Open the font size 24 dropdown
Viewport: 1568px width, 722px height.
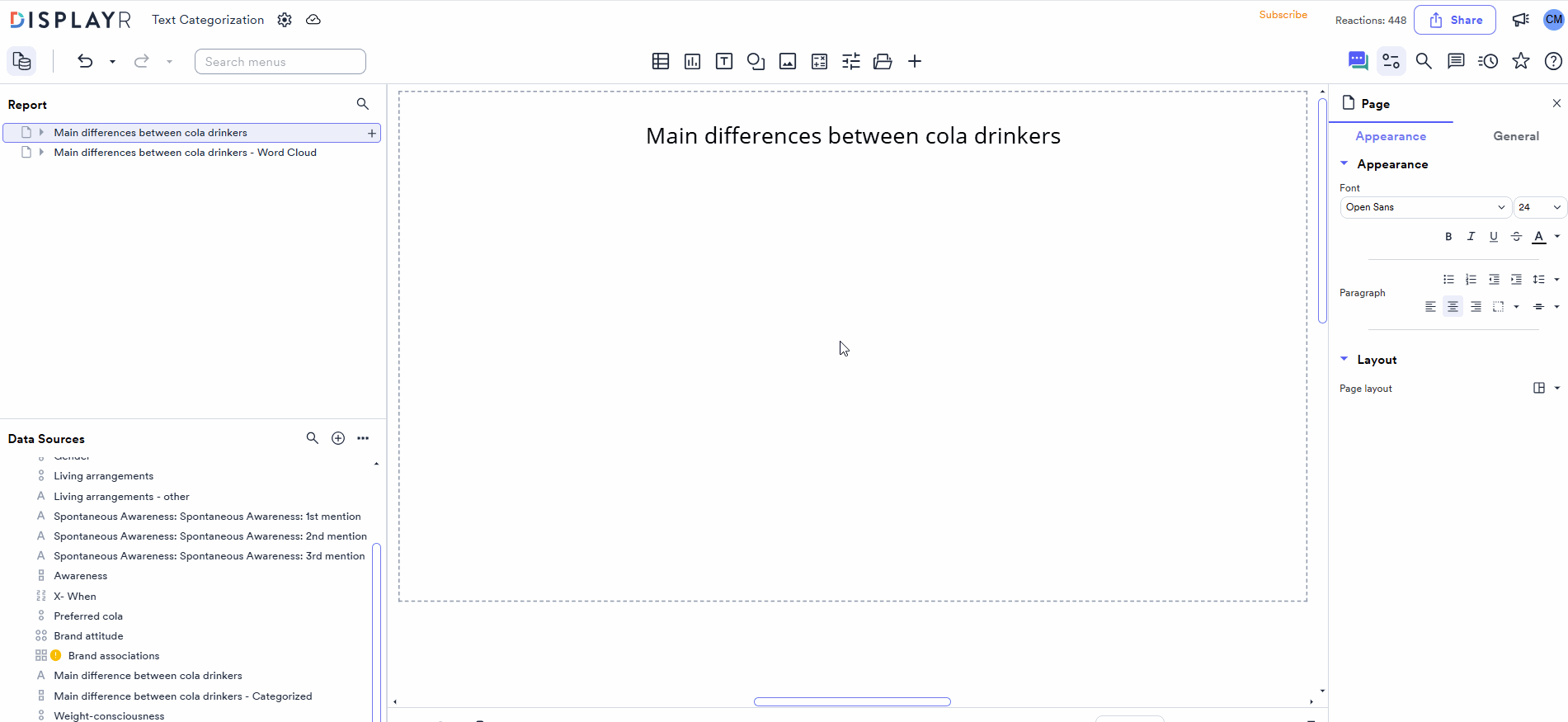1540,207
